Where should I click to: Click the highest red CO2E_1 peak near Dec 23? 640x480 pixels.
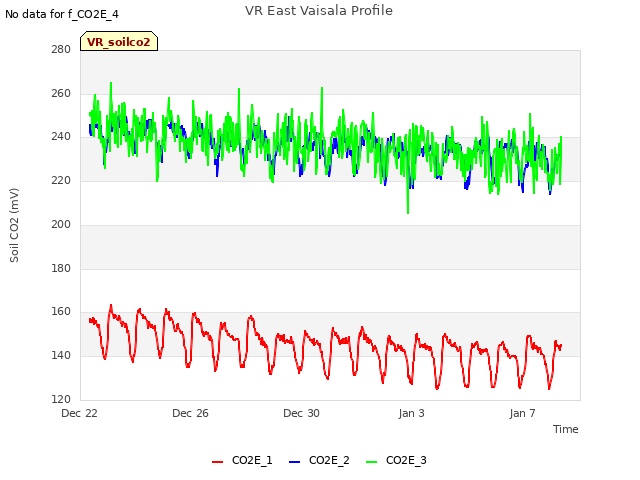(111, 306)
